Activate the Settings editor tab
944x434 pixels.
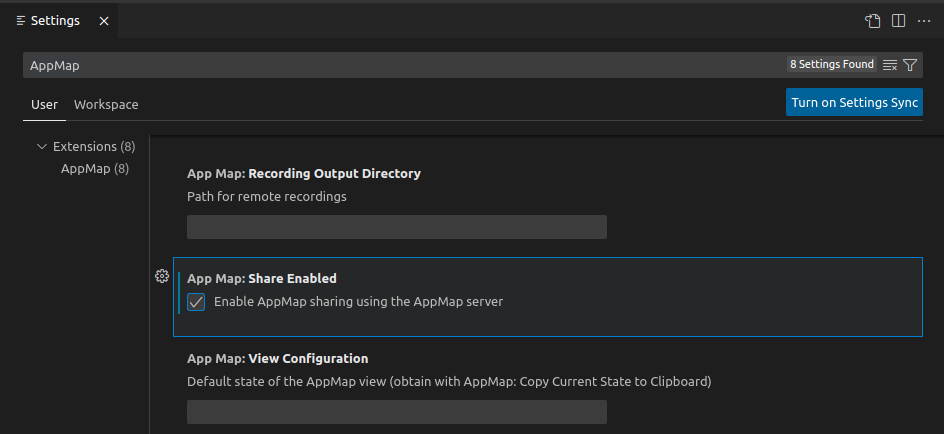(x=59, y=21)
